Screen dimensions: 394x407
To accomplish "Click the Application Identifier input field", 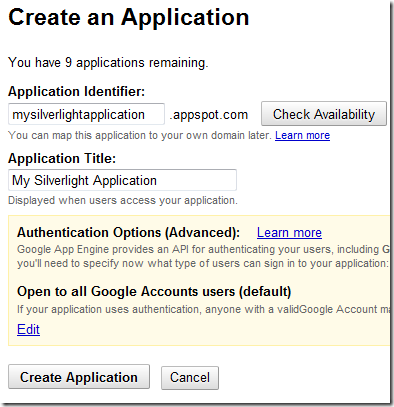I will 86,114.
